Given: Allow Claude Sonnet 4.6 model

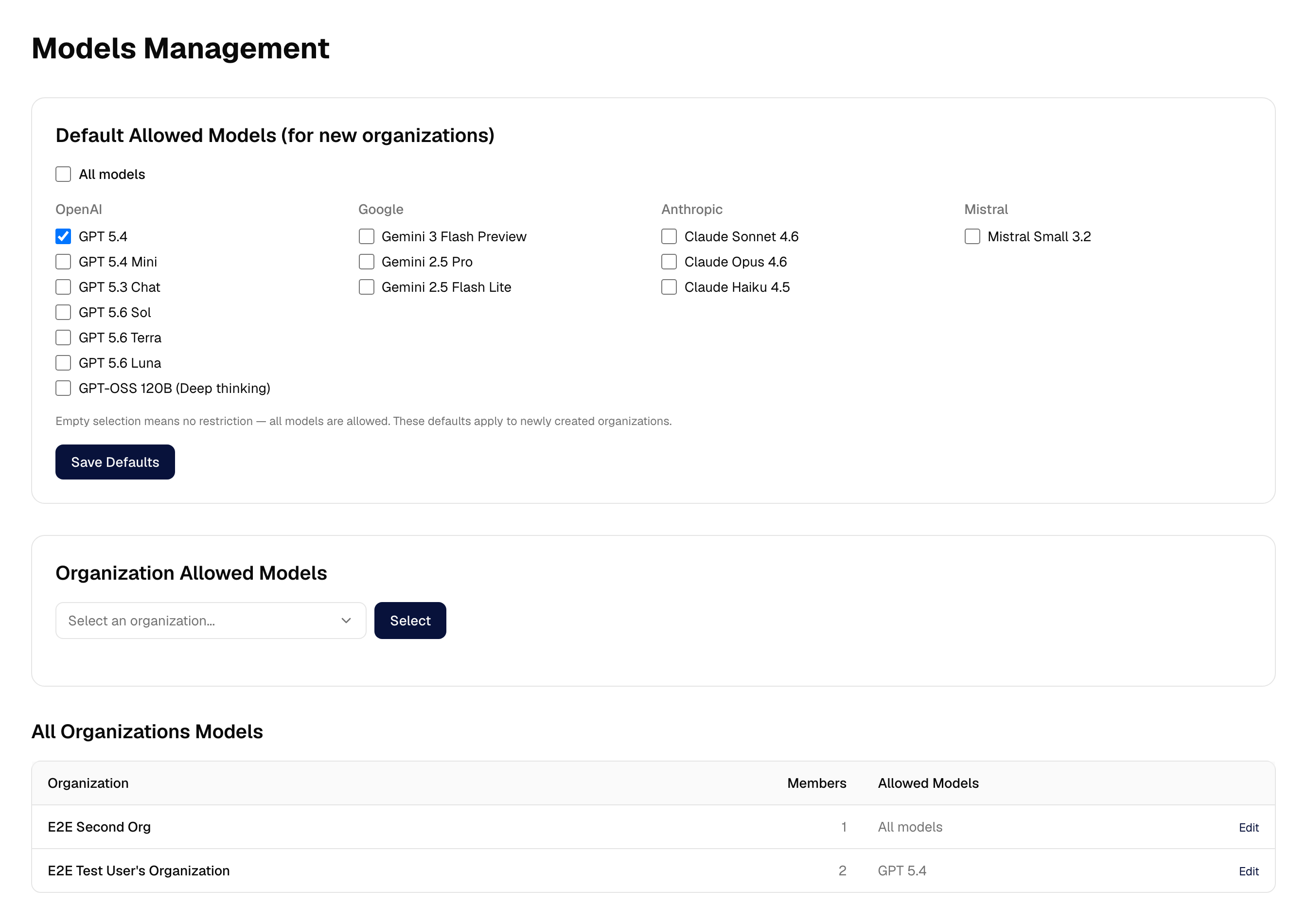Looking at the screenshot, I should click(669, 236).
